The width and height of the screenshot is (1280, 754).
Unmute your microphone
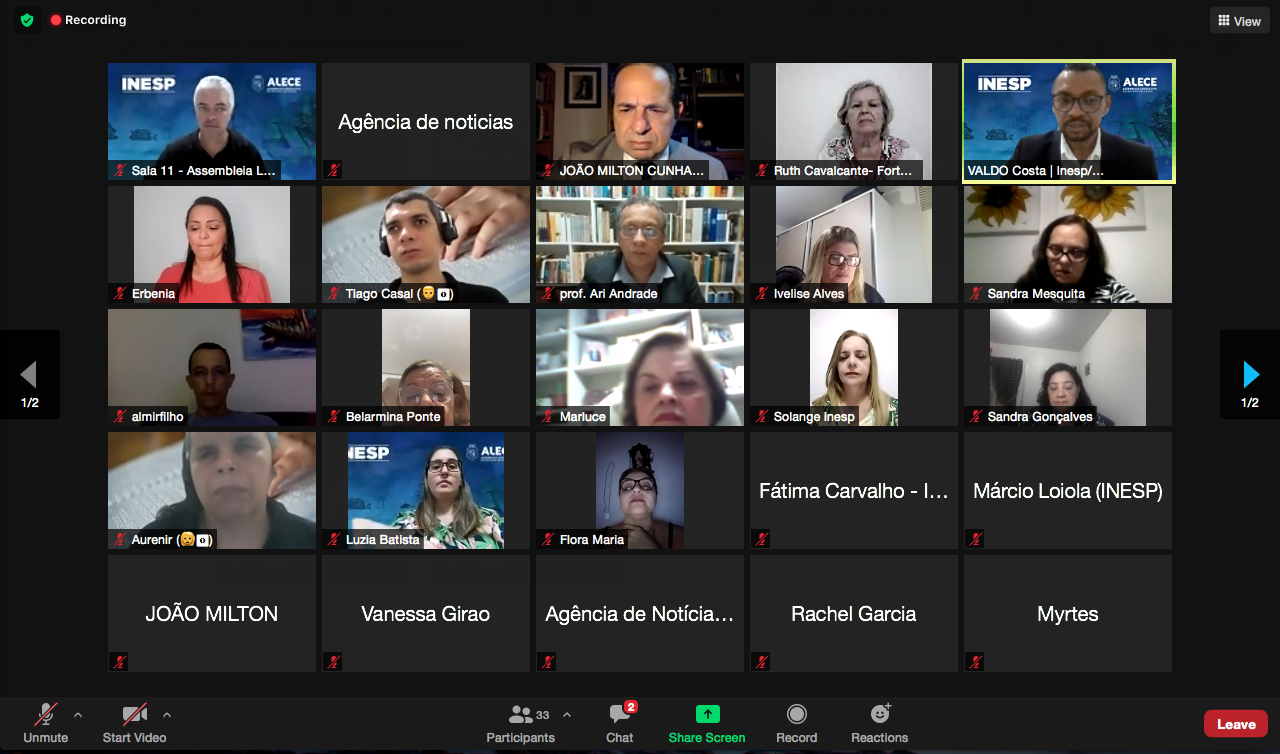coord(46,724)
